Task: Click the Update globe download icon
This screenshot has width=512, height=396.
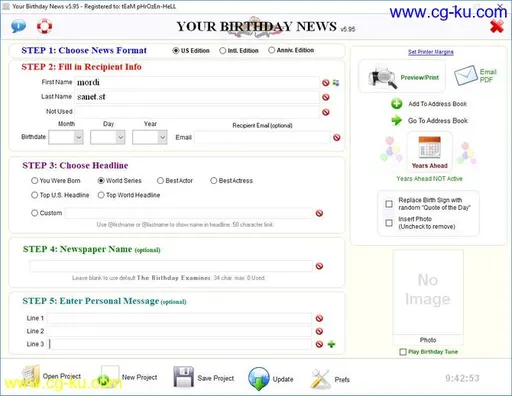Action: pyautogui.click(x=259, y=379)
